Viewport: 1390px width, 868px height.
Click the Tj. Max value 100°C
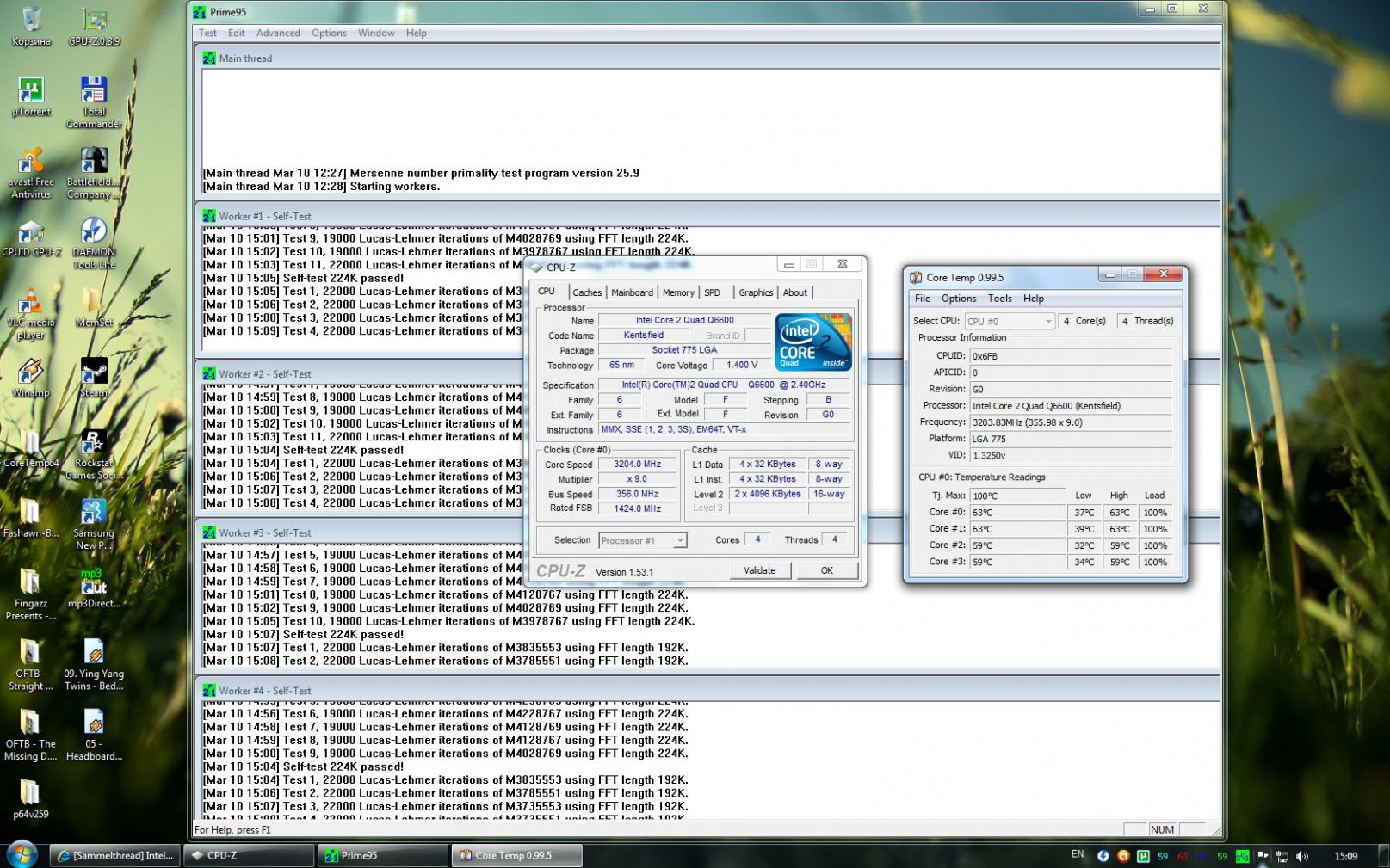click(1016, 496)
